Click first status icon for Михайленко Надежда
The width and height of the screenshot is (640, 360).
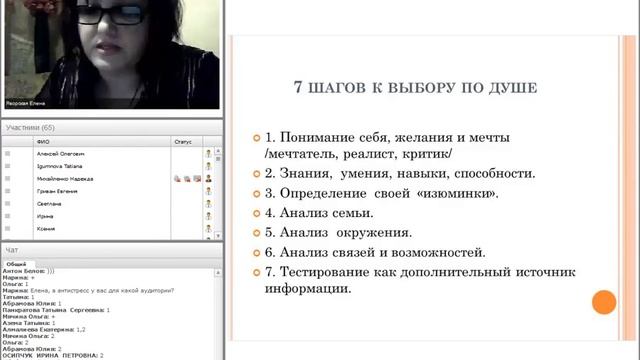(178, 178)
